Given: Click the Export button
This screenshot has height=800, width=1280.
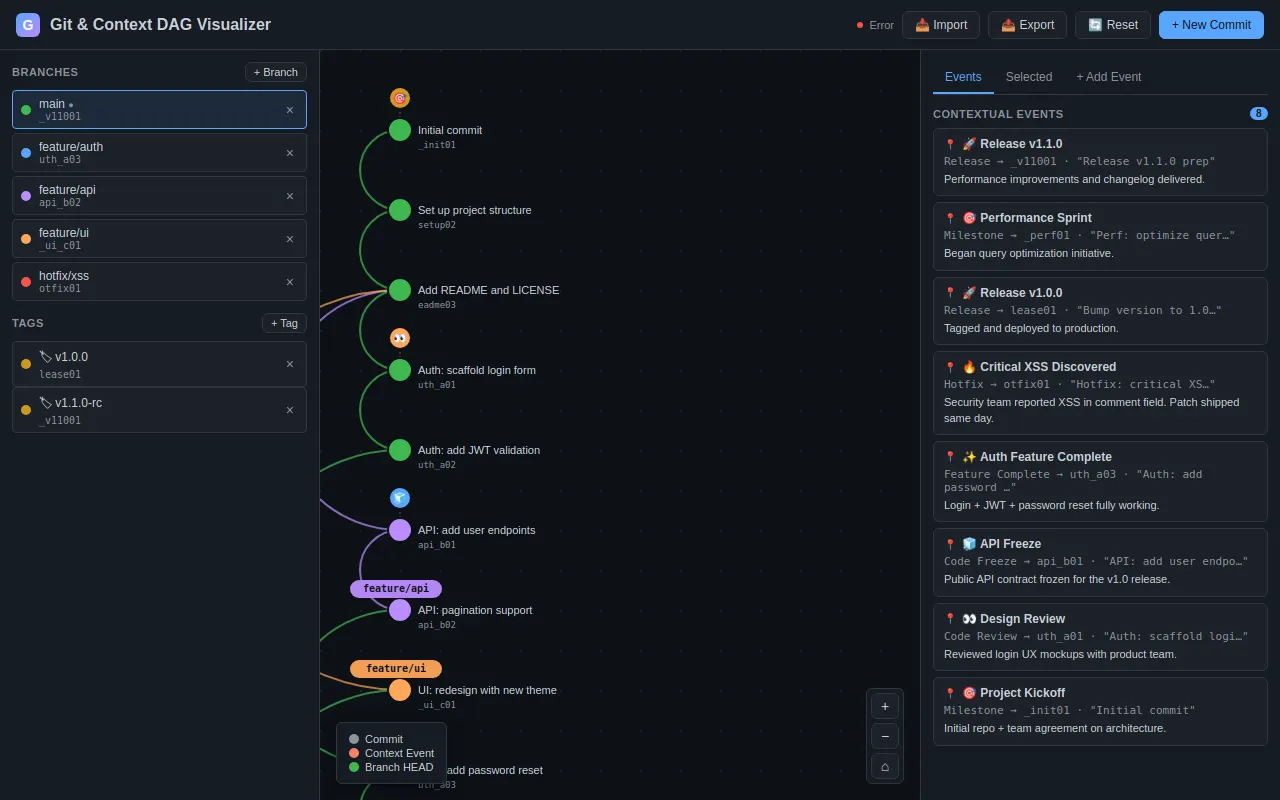Looking at the screenshot, I should 1027,25.
